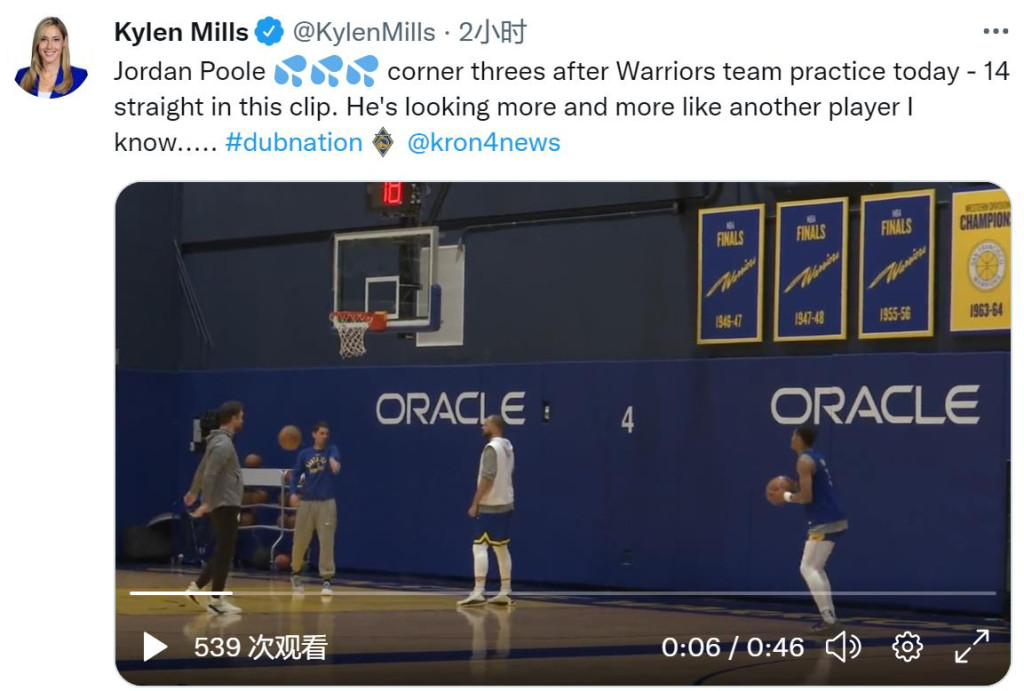Open the tweet's three-dot more menu
This screenshot has height=691, width=1024.
click(995, 32)
